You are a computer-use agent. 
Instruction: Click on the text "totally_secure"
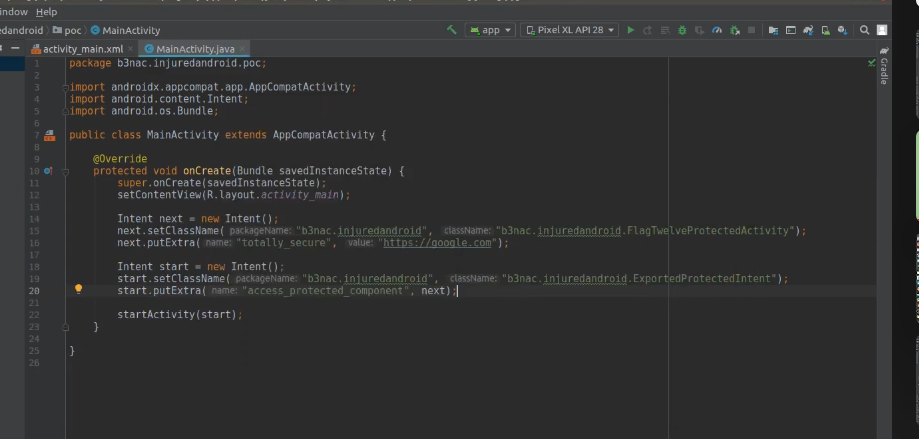[286, 243]
